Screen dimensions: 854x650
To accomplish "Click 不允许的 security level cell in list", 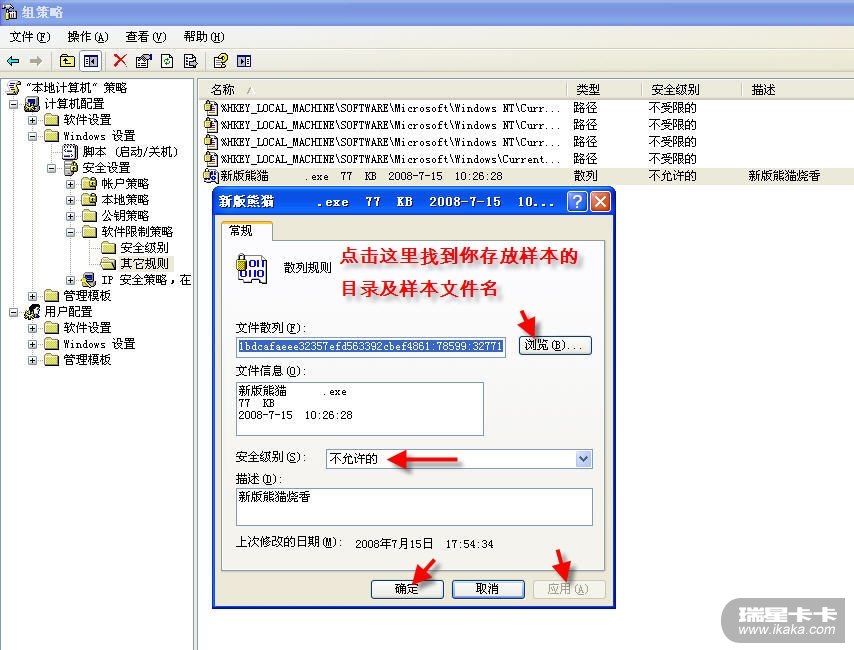I will [673, 176].
